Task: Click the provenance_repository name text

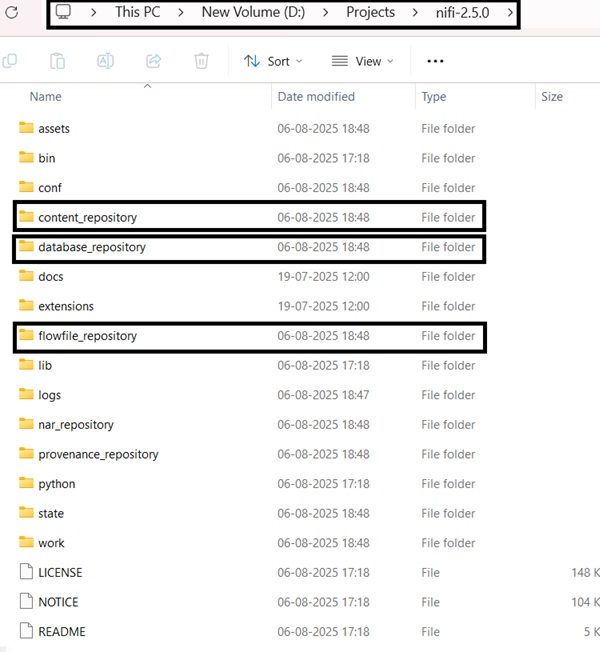Action: (x=98, y=454)
